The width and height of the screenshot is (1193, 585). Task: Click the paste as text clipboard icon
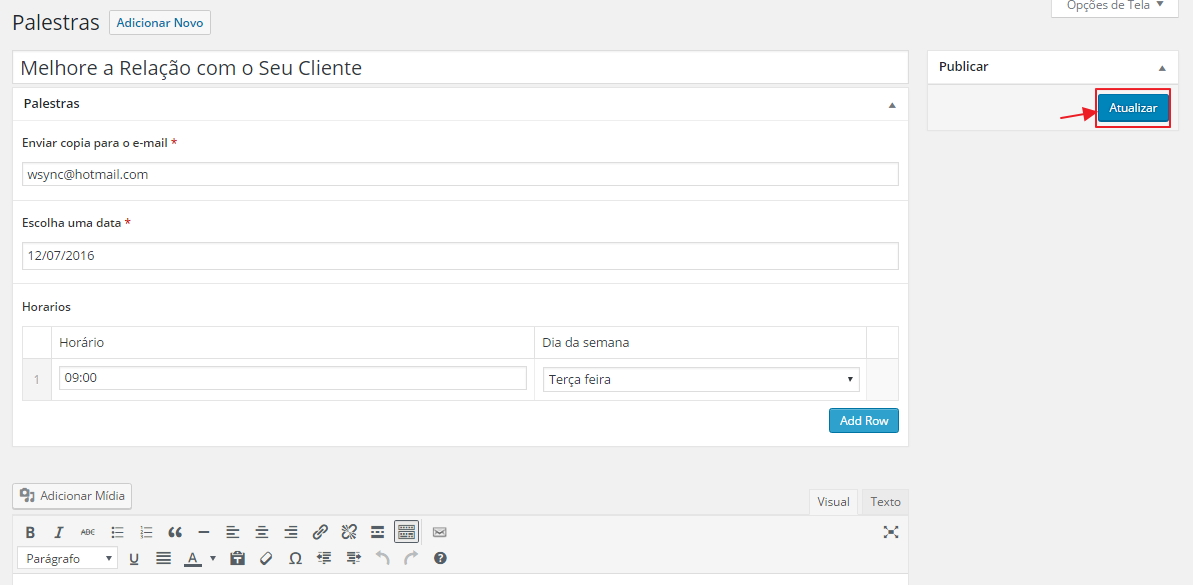pos(237,558)
